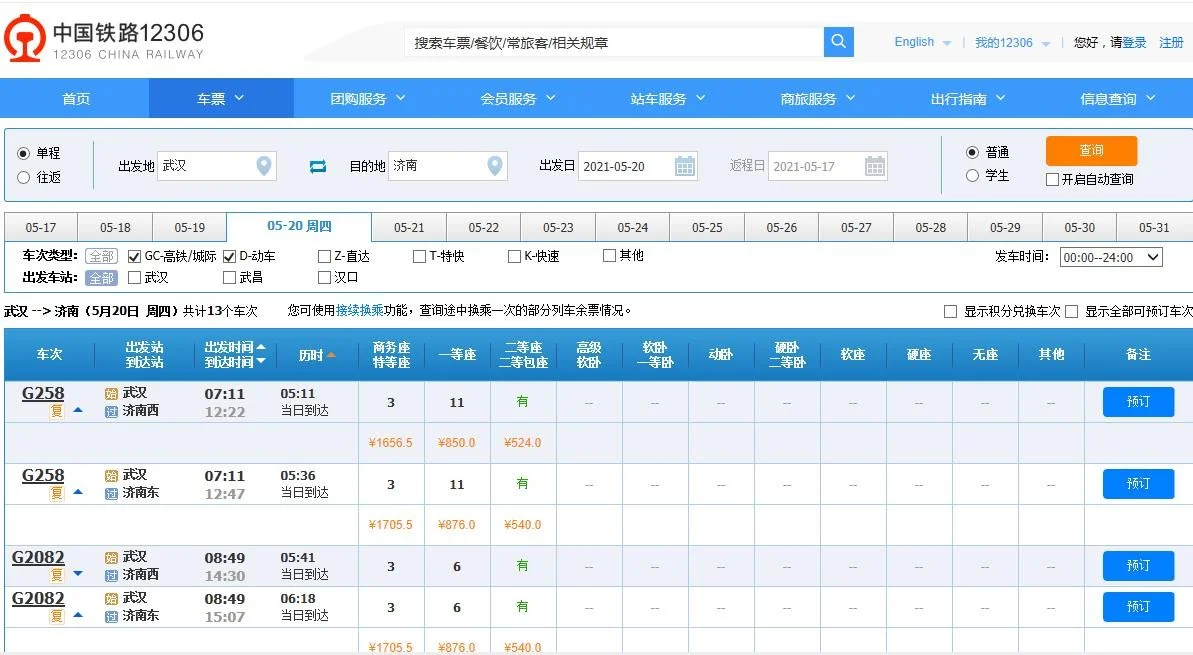Swap departure and destination with arrows icon
Image resolution: width=1193 pixels, height=655 pixels.
318,166
